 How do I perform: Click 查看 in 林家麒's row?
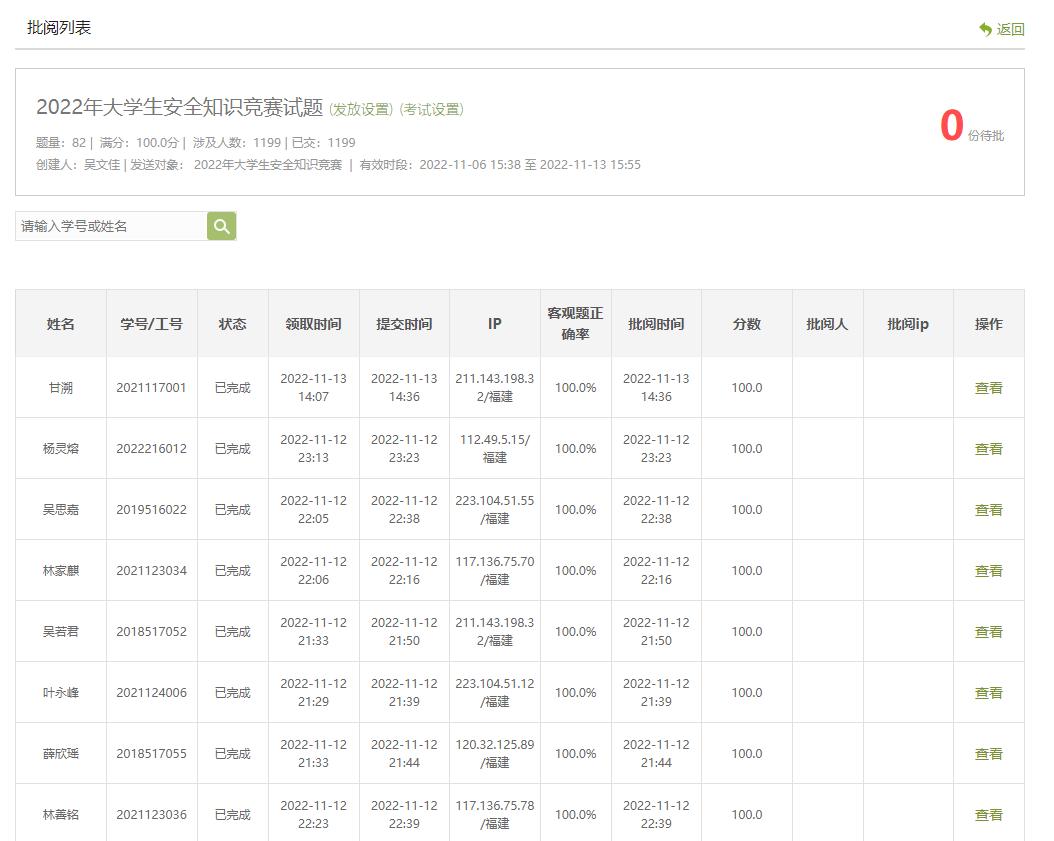pos(988,571)
